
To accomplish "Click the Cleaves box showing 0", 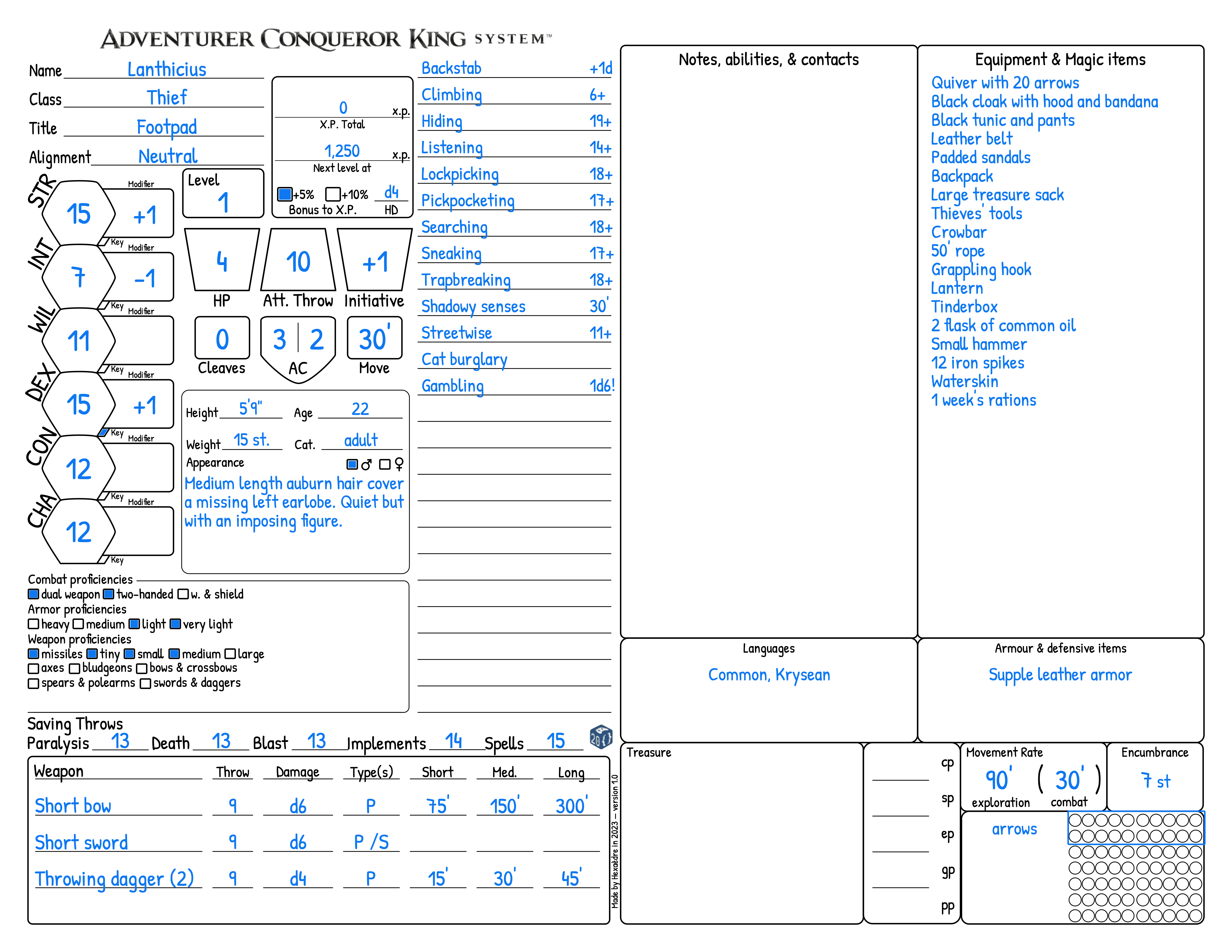I will (222, 338).
